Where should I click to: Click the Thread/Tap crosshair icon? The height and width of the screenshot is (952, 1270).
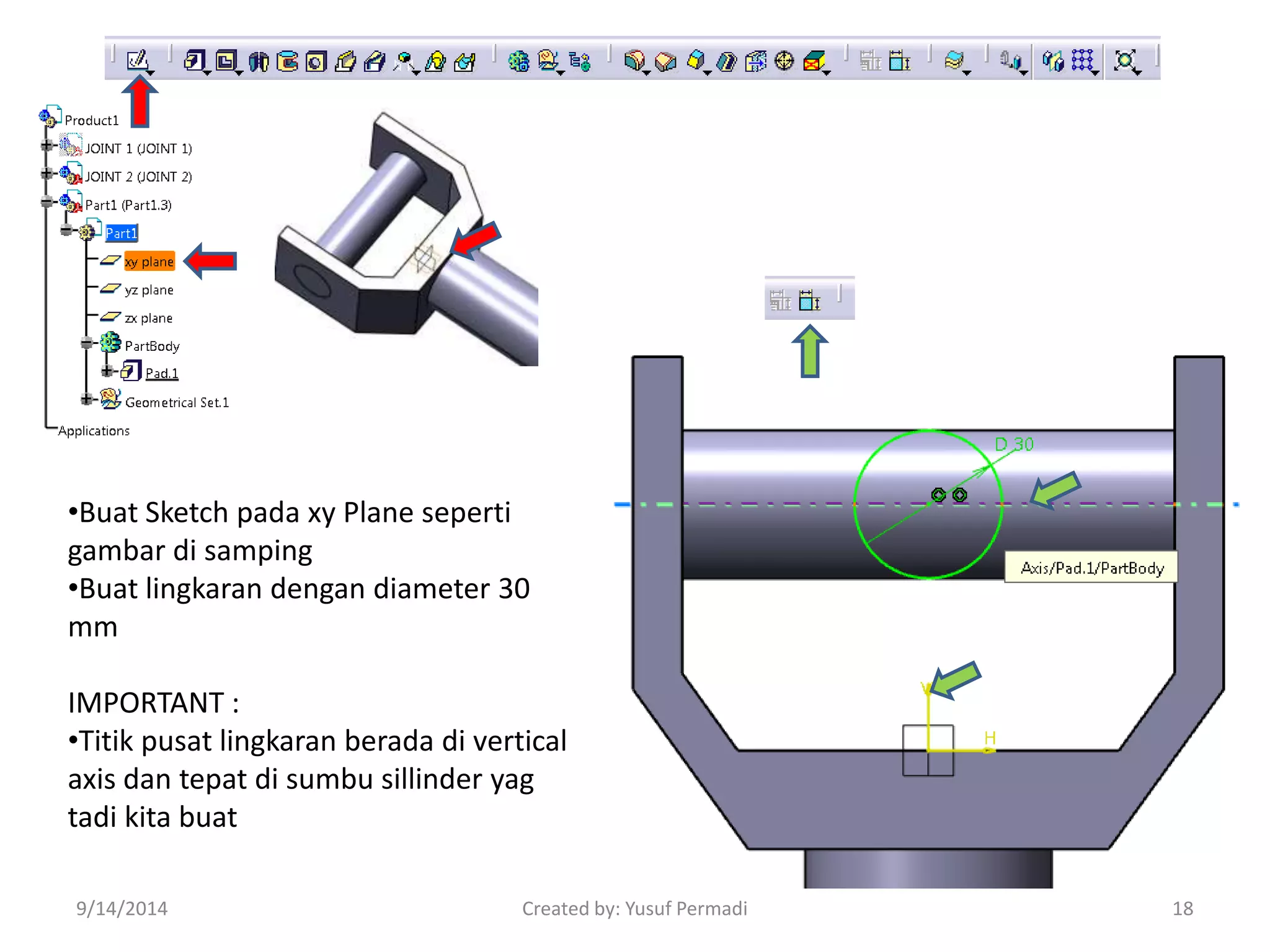click(x=784, y=60)
